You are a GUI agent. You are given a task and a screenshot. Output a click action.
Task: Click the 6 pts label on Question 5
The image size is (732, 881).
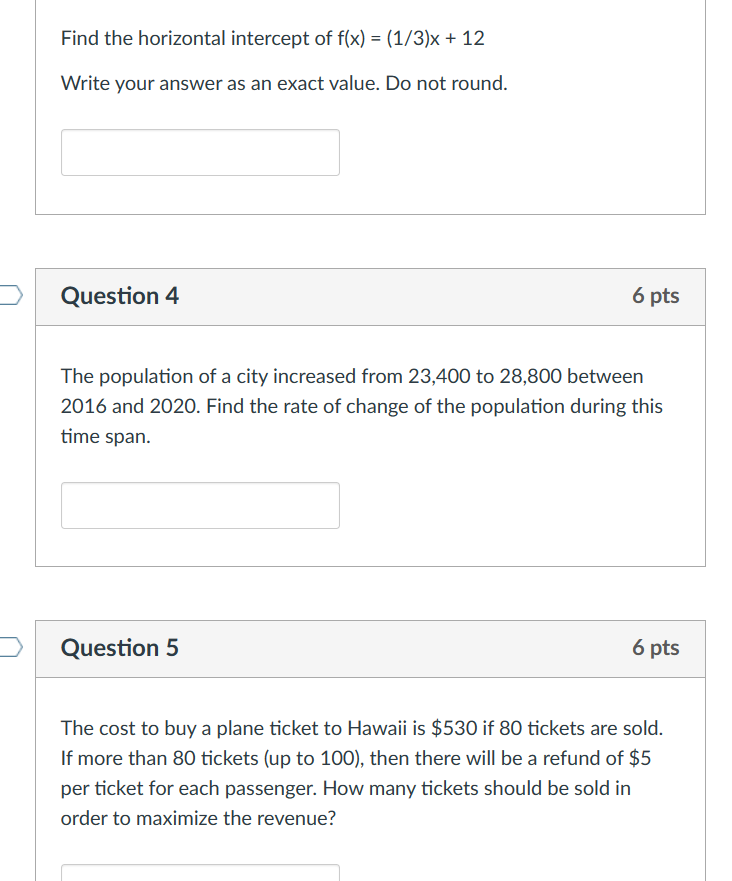click(657, 648)
